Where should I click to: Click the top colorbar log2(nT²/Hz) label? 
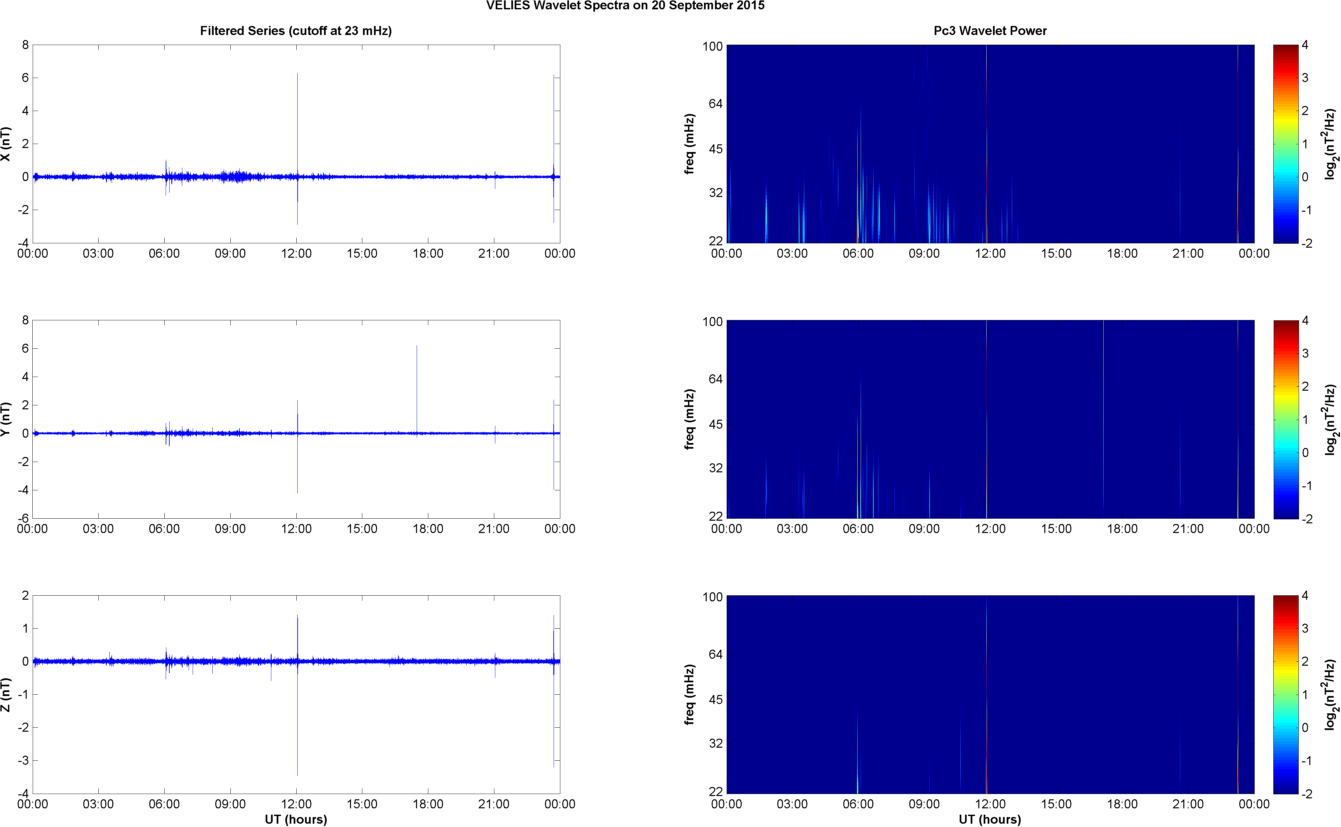point(1332,144)
